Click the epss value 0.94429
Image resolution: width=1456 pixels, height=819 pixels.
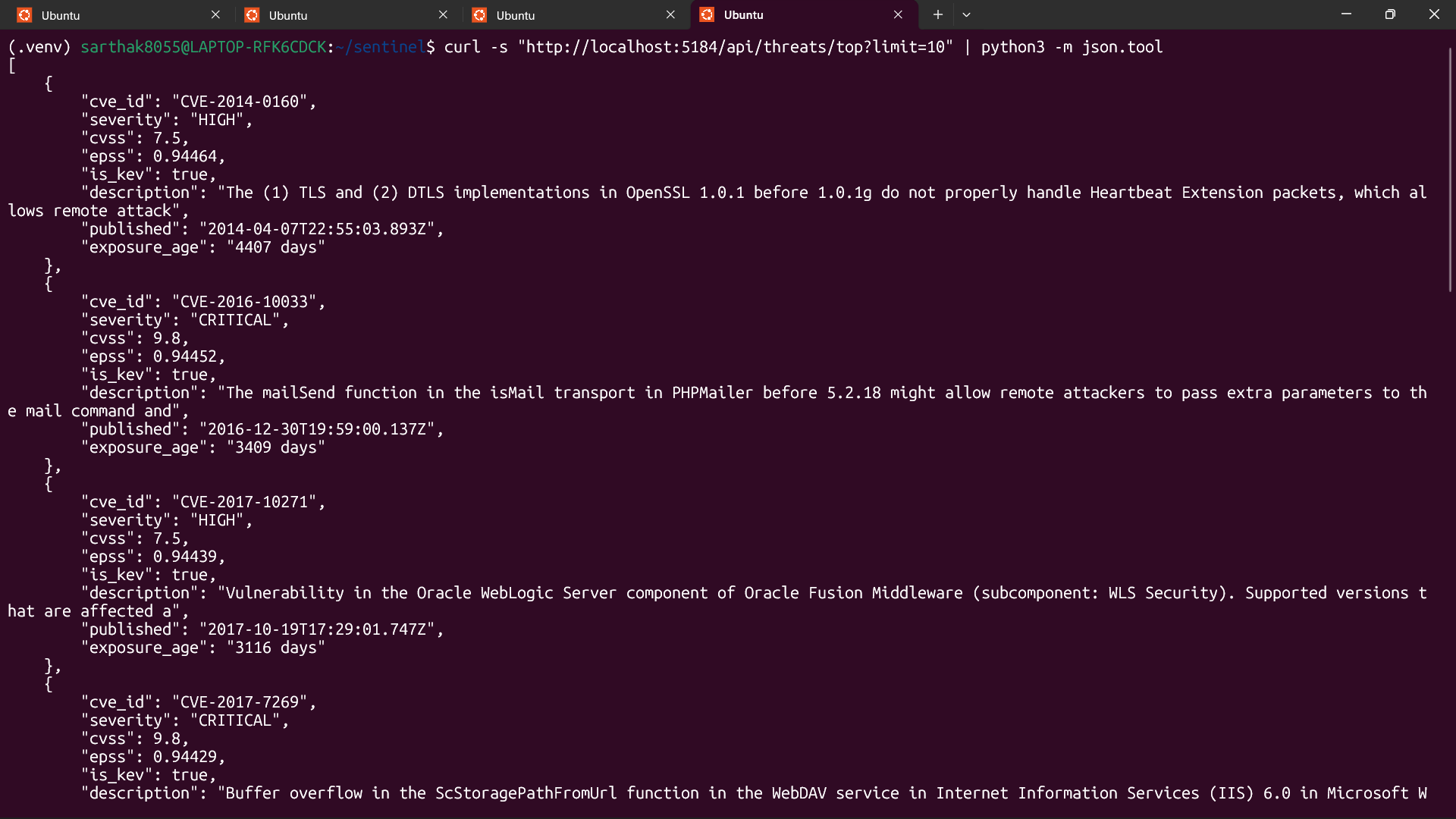185,757
